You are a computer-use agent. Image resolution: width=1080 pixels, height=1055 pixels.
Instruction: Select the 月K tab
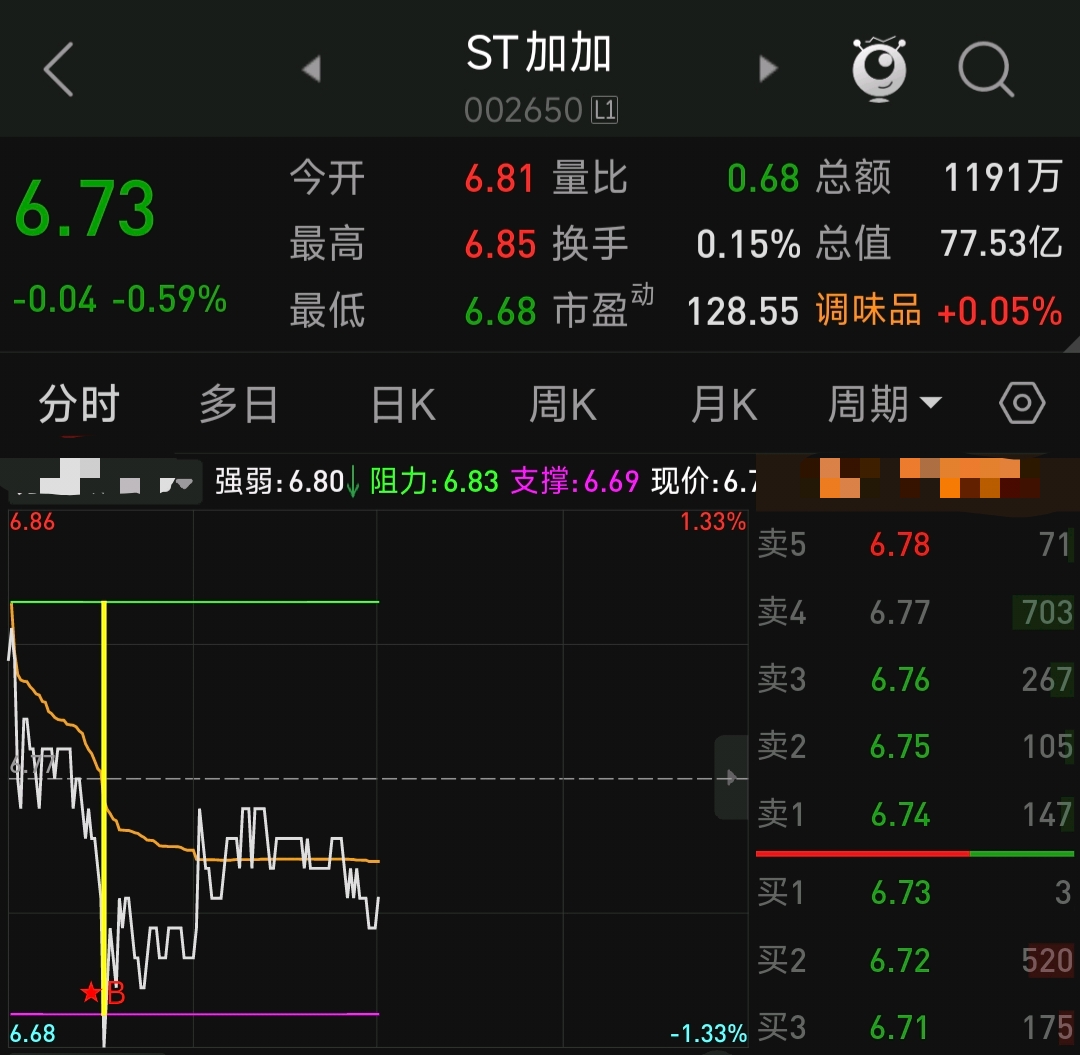724,404
